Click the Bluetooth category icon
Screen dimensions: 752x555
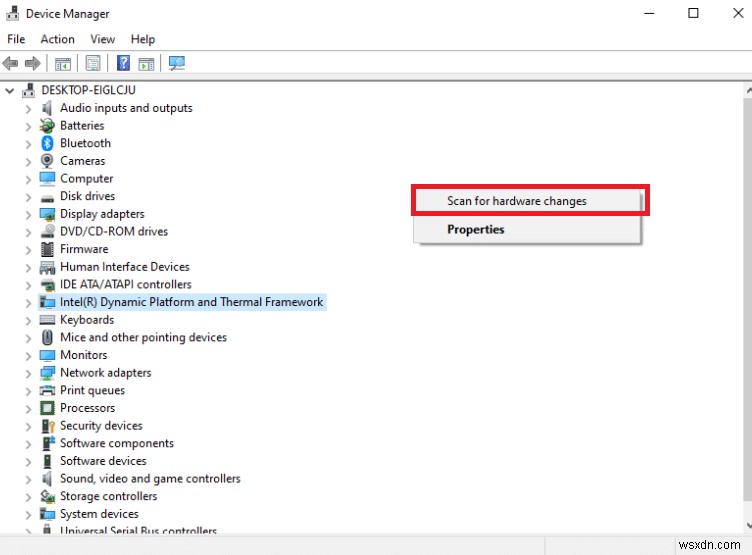(47, 143)
